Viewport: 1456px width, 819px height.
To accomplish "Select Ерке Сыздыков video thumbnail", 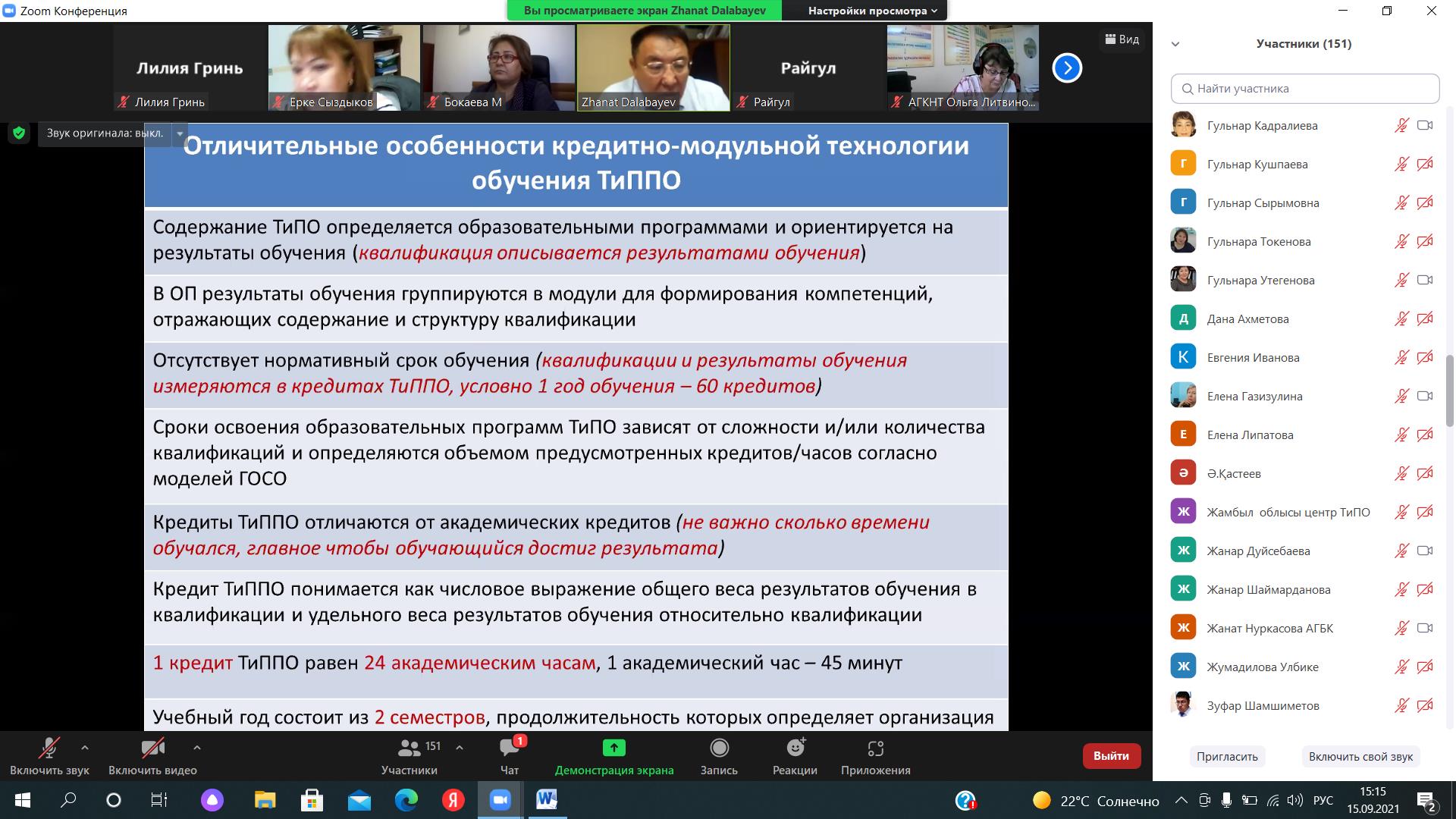I will pyautogui.click(x=344, y=68).
